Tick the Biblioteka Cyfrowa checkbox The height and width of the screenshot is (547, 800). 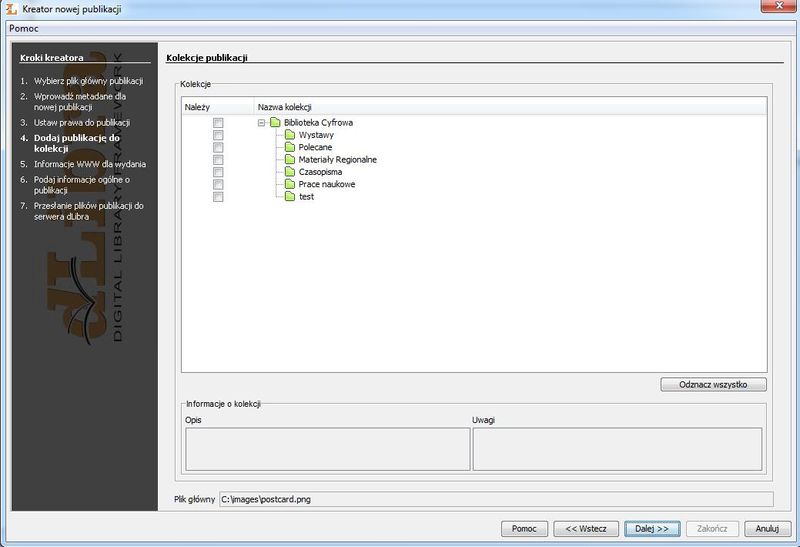[218, 123]
